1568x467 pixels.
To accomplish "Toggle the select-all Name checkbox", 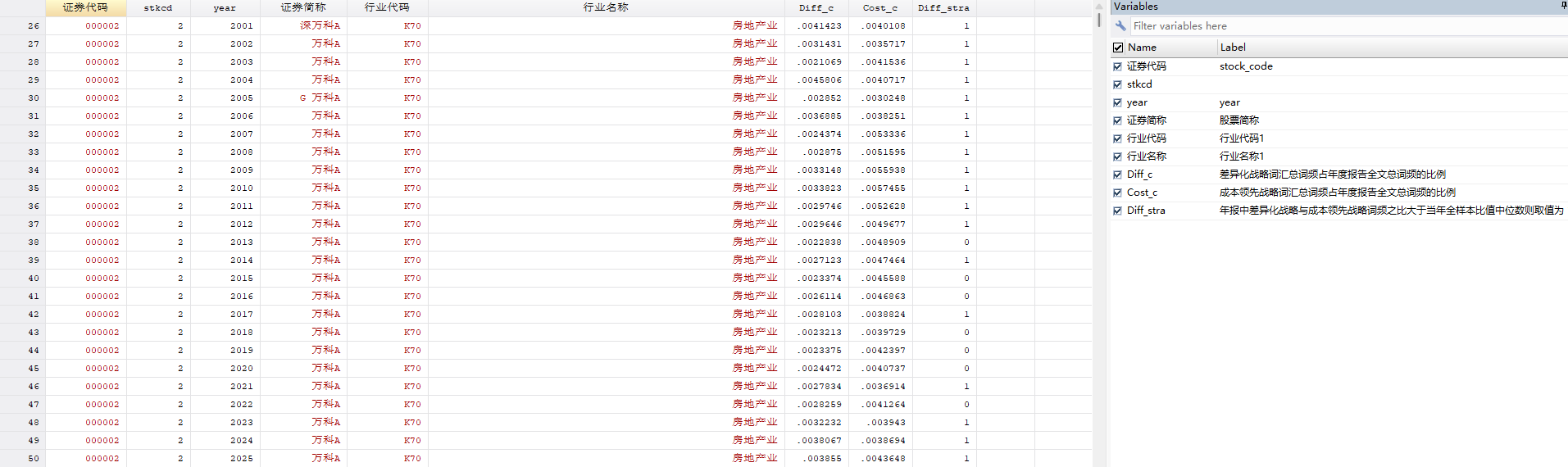I will pos(1118,48).
